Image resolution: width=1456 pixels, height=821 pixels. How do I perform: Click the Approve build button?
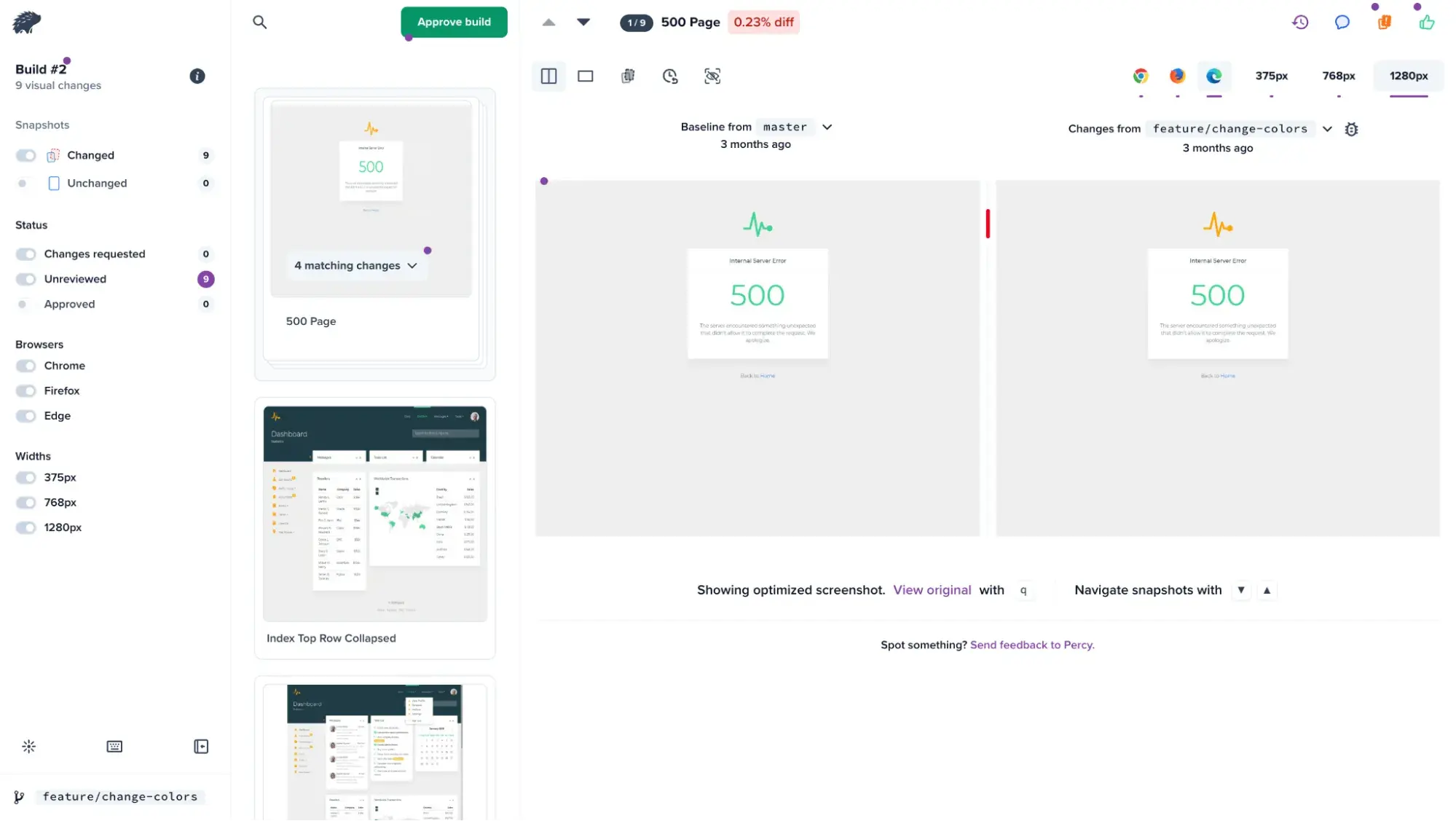(453, 21)
